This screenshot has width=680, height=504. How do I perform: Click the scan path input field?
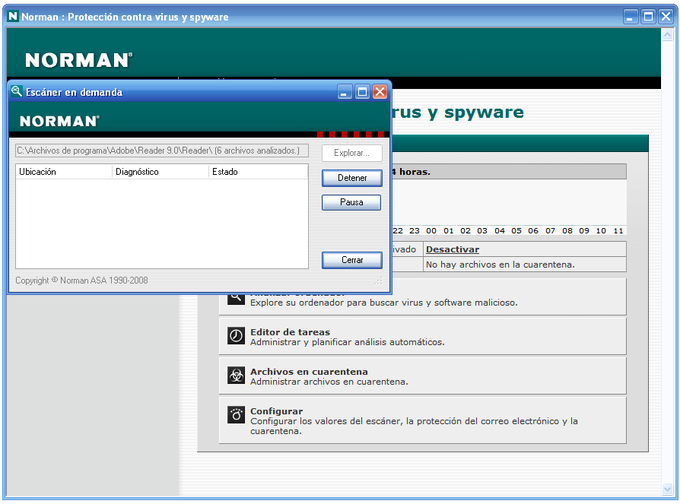tap(162, 151)
